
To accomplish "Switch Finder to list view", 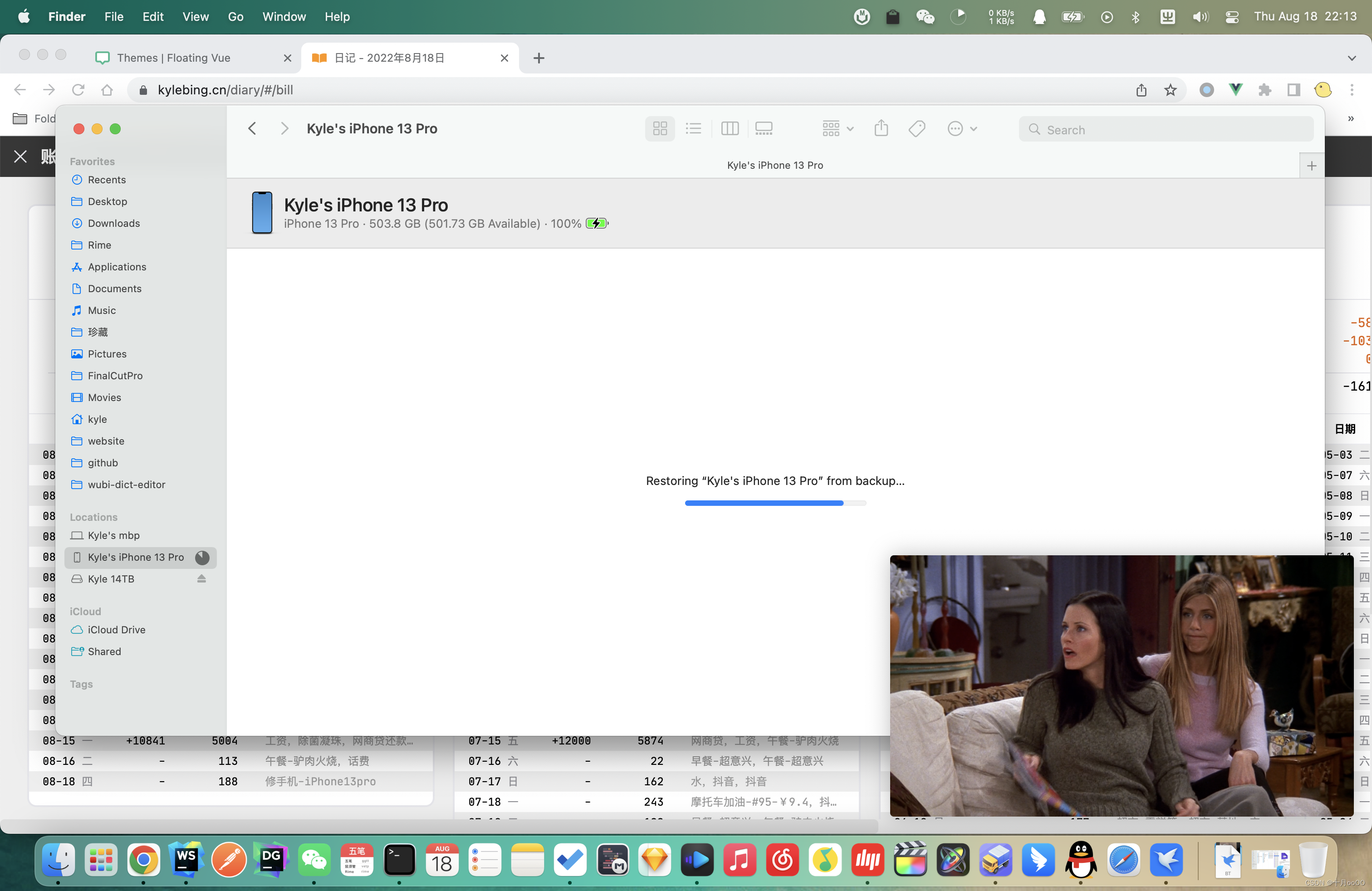I will 694,128.
